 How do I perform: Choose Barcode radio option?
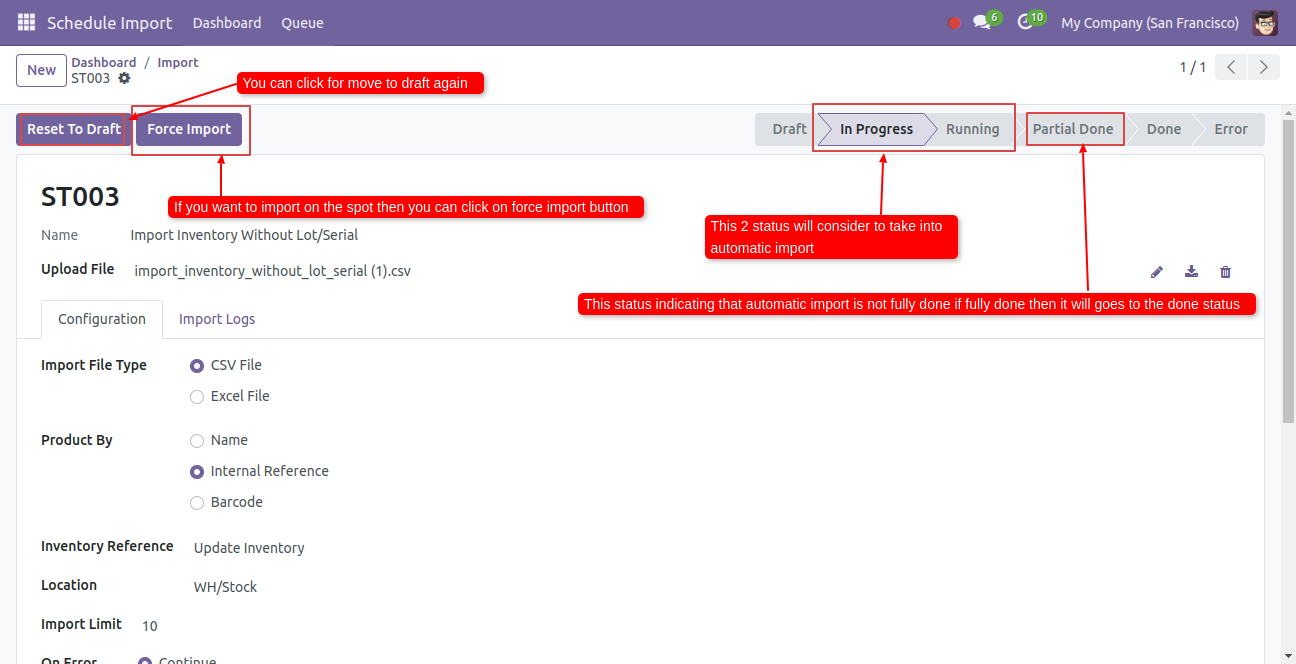(197, 503)
